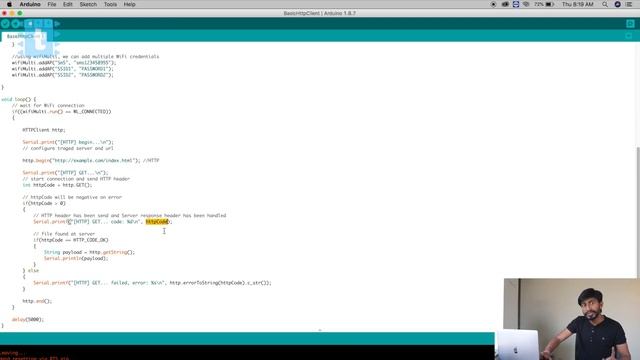The width and height of the screenshot is (640, 360).
Task: Click the highlighted httpCode word
Action: point(157,222)
